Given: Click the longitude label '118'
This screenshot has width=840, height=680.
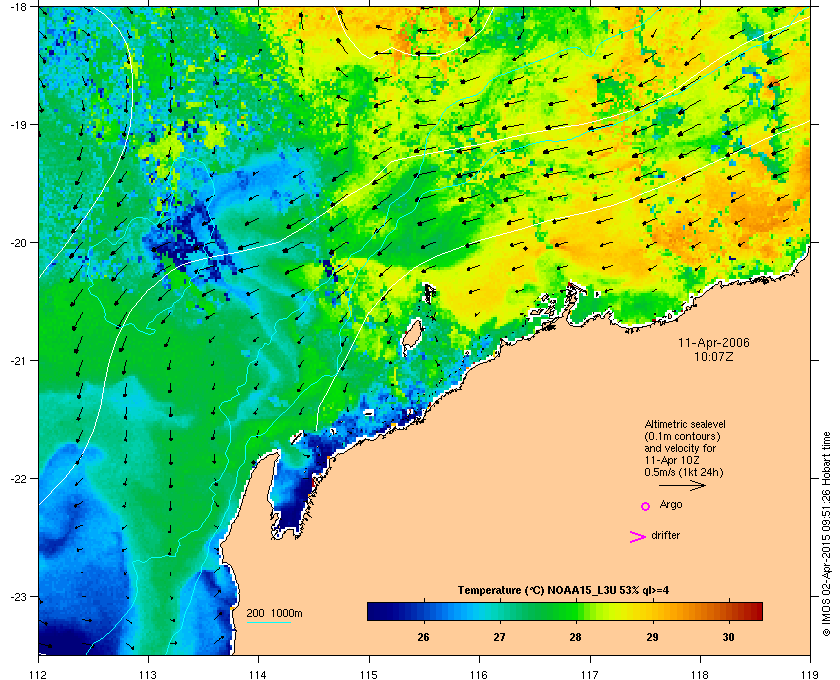Looking at the screenshot, I should [700, 675].
